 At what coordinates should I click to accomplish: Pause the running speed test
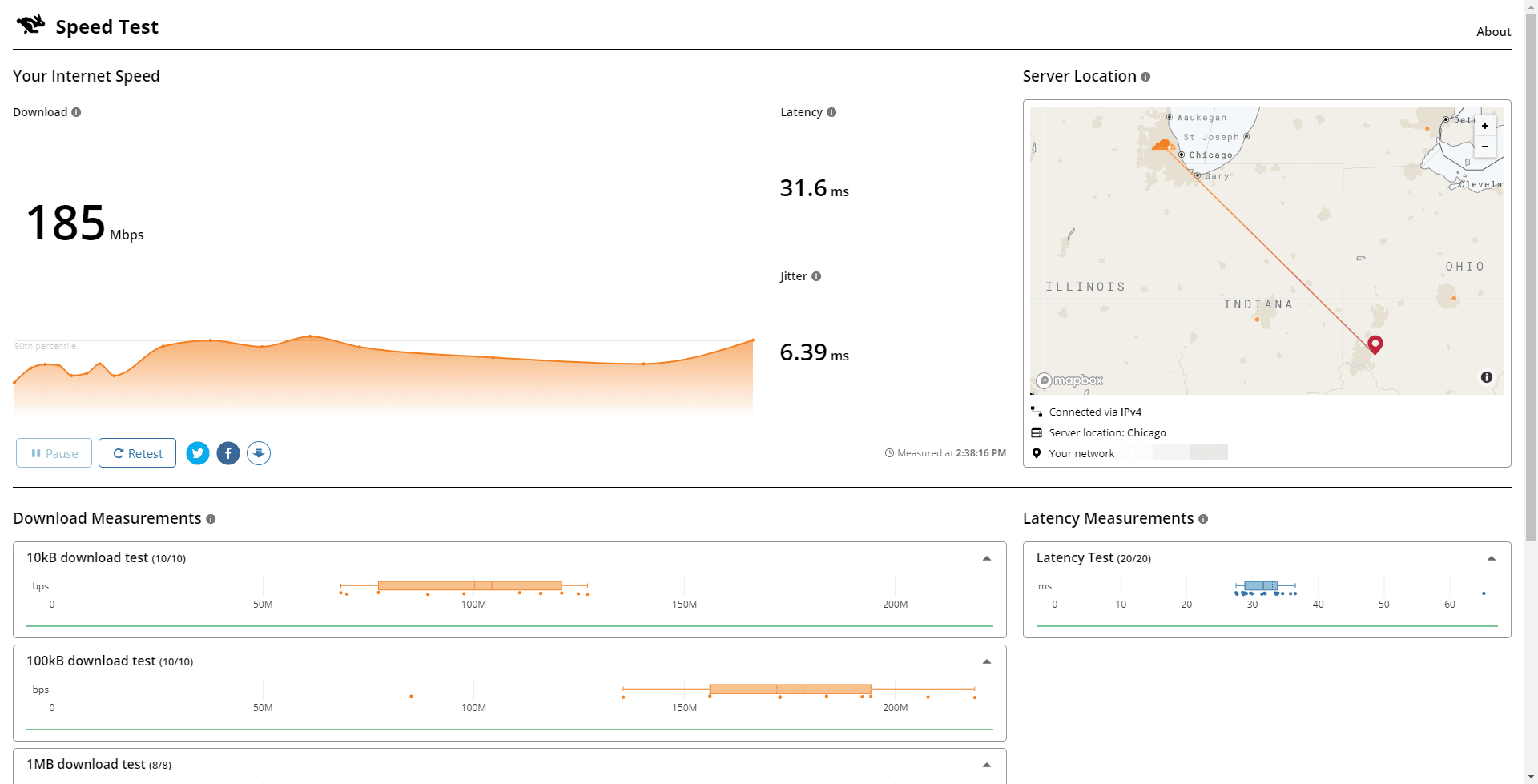[53, 453]
